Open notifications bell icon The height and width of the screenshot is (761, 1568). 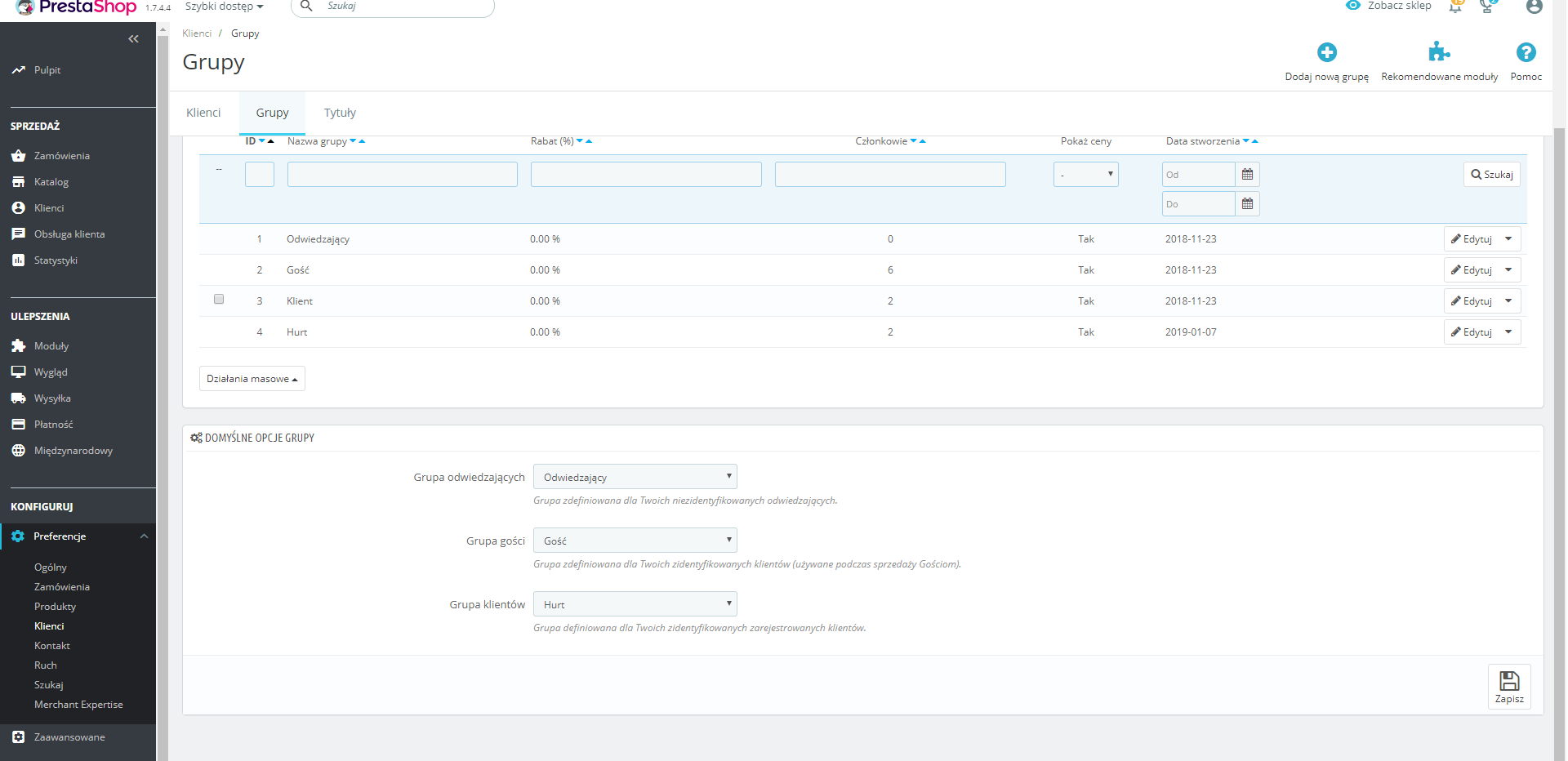1455,7
